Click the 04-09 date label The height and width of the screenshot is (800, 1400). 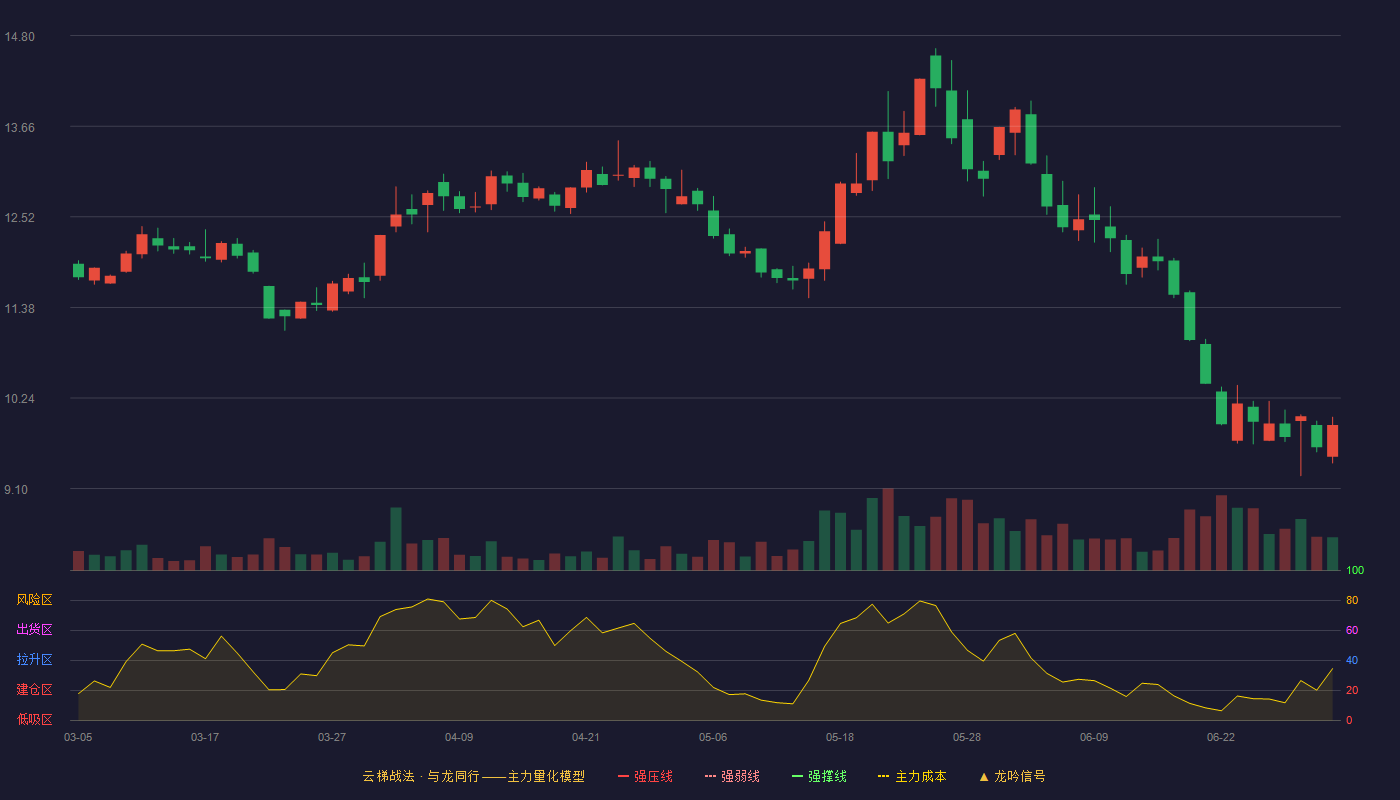click(x=459, y=737)
